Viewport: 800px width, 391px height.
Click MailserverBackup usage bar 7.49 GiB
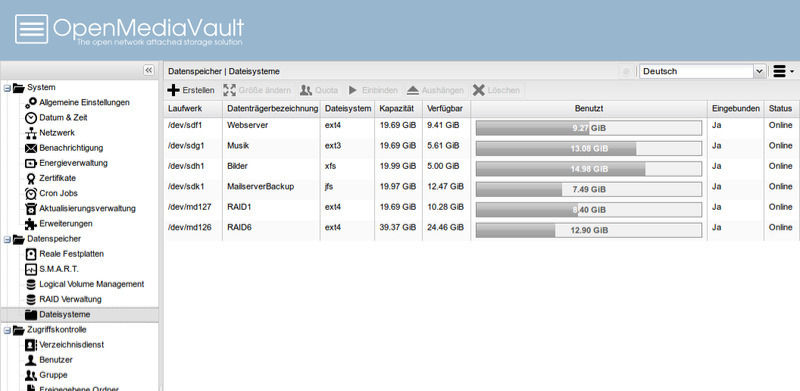tap(589, 189)
